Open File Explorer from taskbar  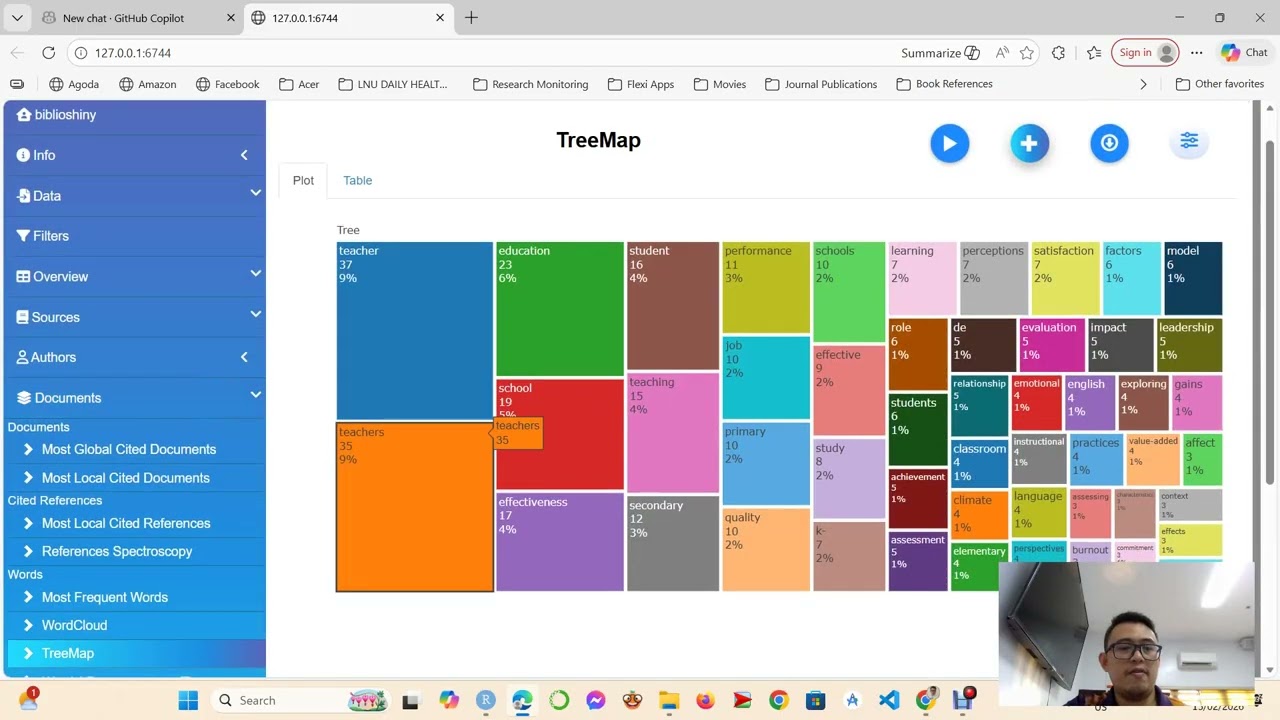(668, 700)
